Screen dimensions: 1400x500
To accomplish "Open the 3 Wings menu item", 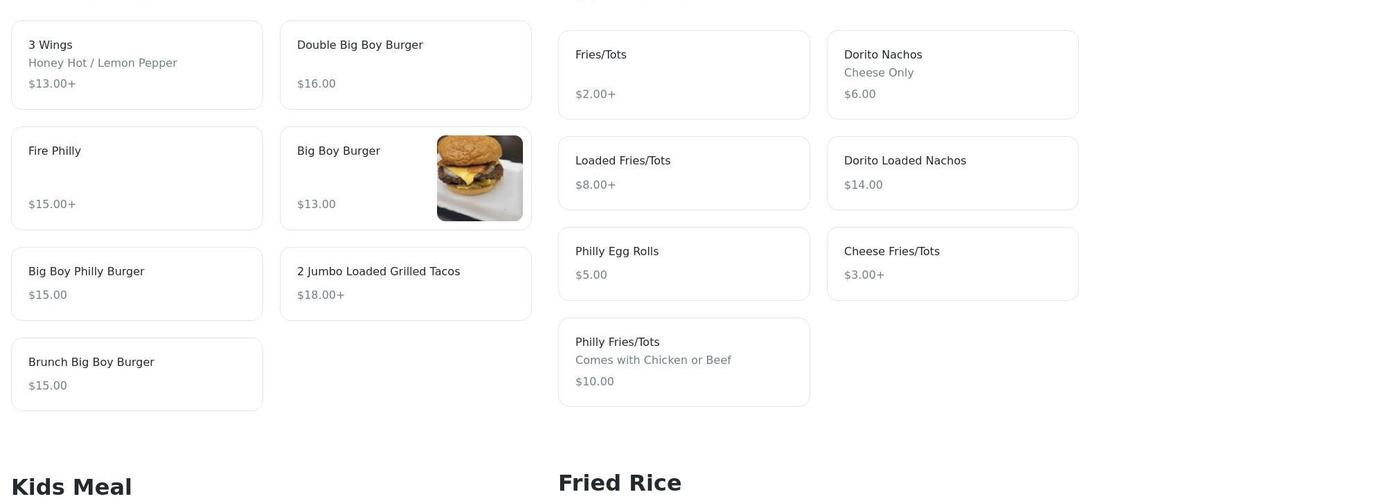I will click(x=136, y=65).
